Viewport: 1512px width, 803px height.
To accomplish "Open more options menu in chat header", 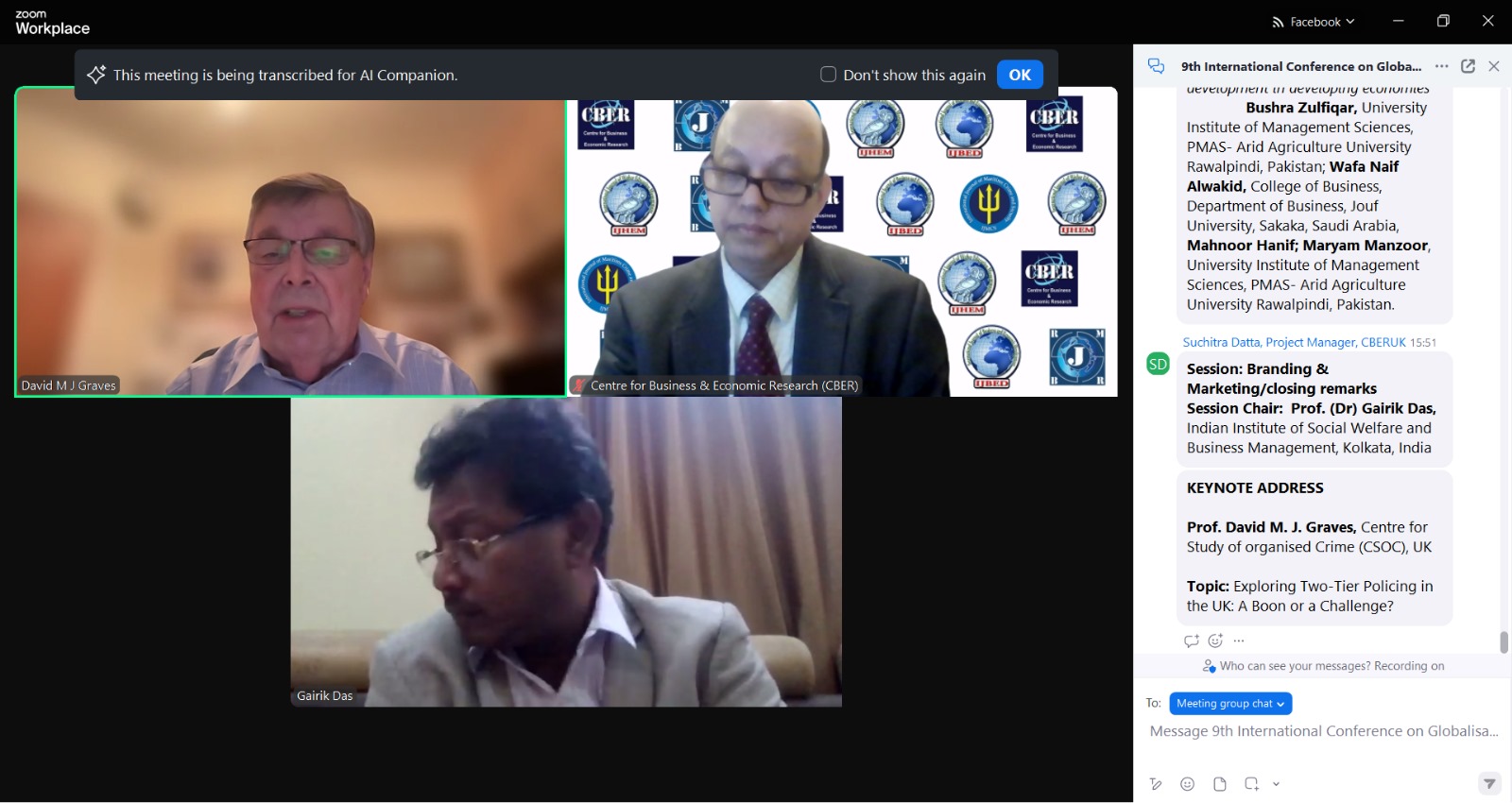I will 1441,66.
